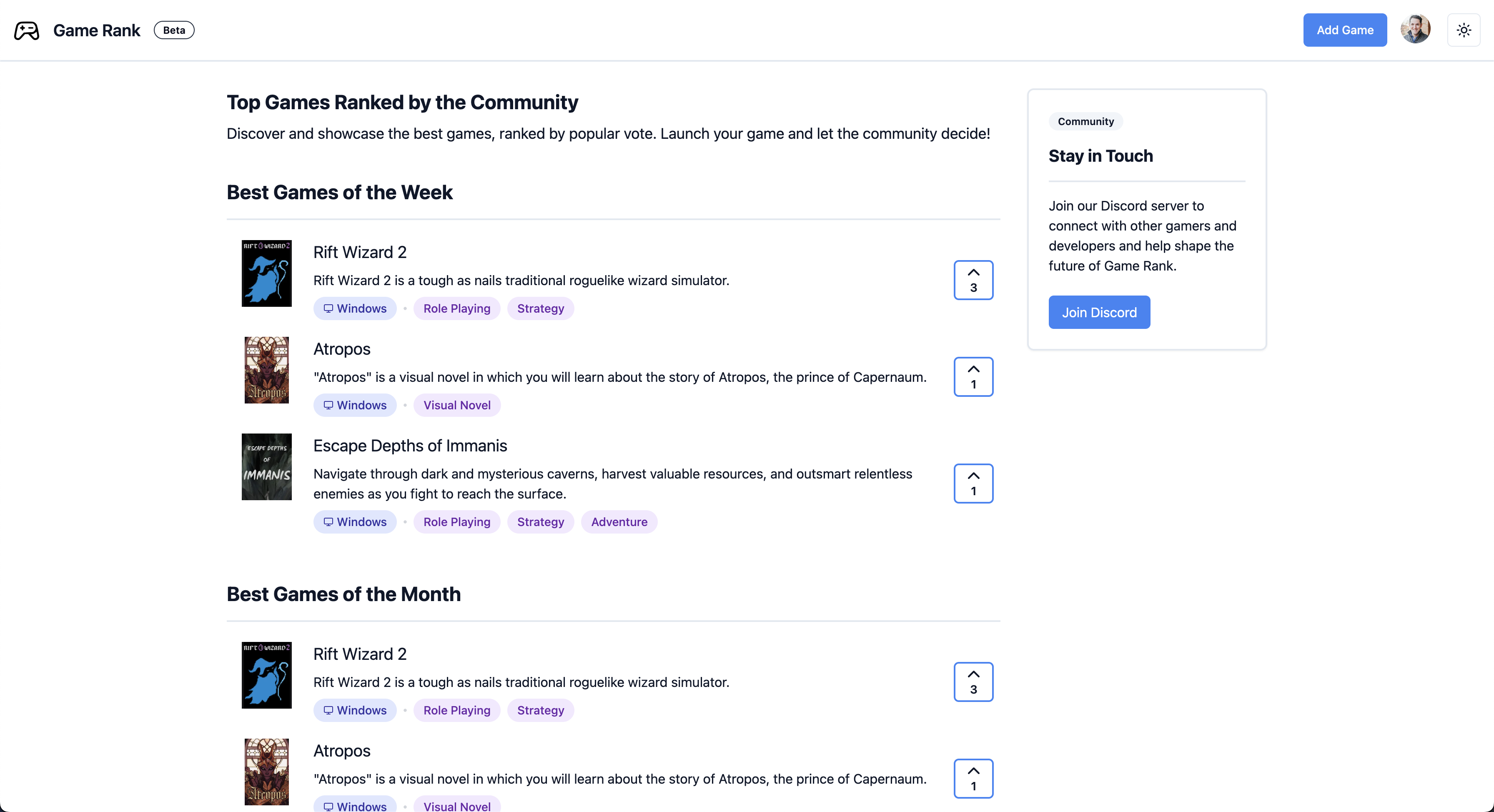Upvote Escape Depths of Immanis
The width and height of the screenshot is (1494, 812).
pyautogui.click(x=973, y=484)
